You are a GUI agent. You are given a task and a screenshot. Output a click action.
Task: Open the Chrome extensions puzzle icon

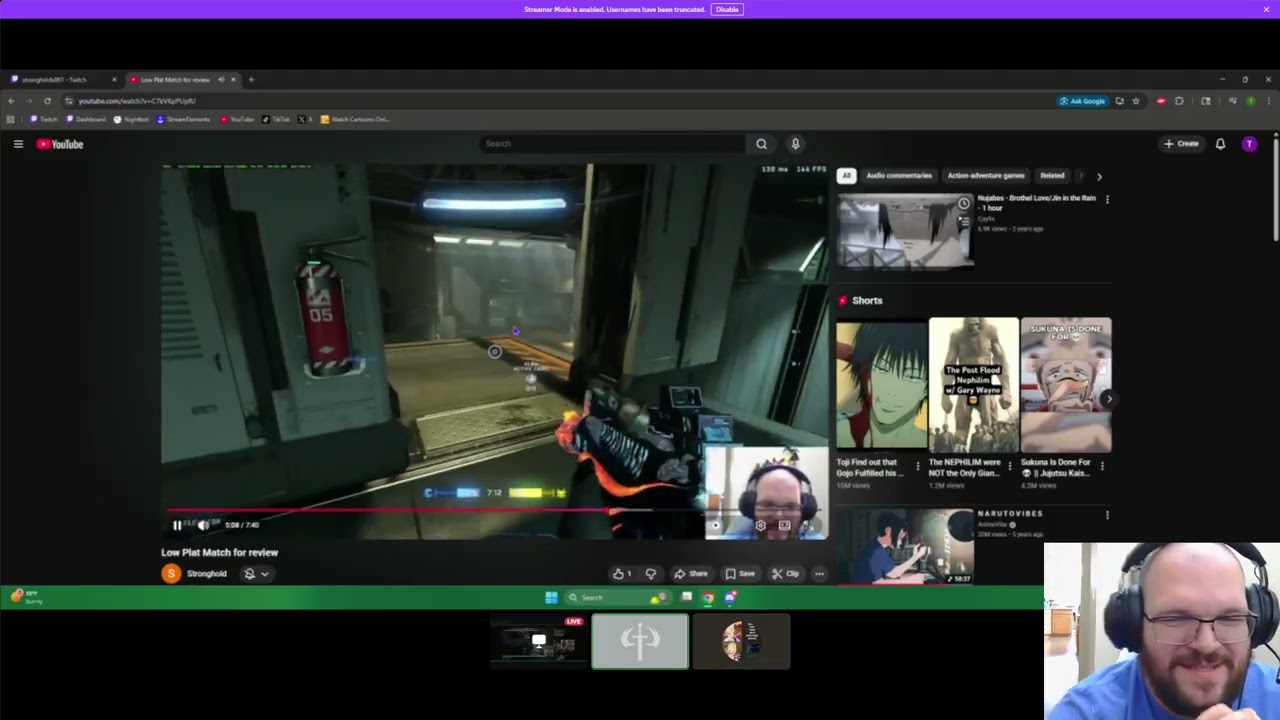tap(1179, 101)
